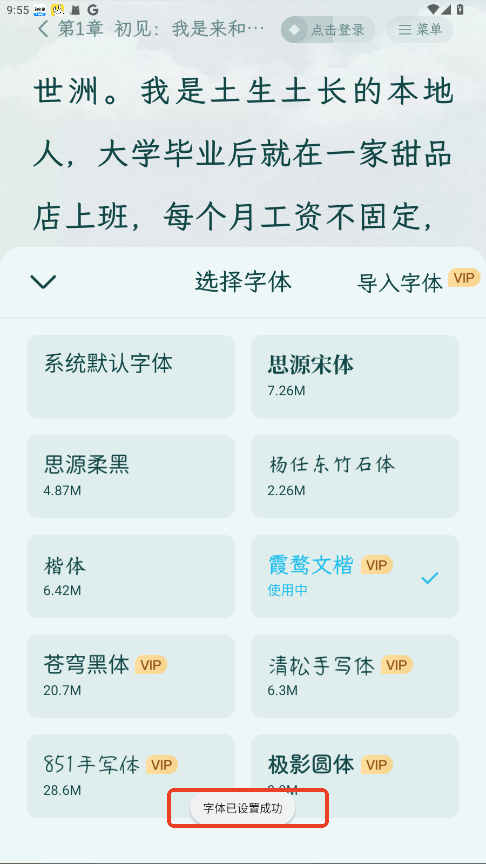Screen dimensions: 486x864
Task: Pick the 851手写体 font
Action: coord(131,775)
